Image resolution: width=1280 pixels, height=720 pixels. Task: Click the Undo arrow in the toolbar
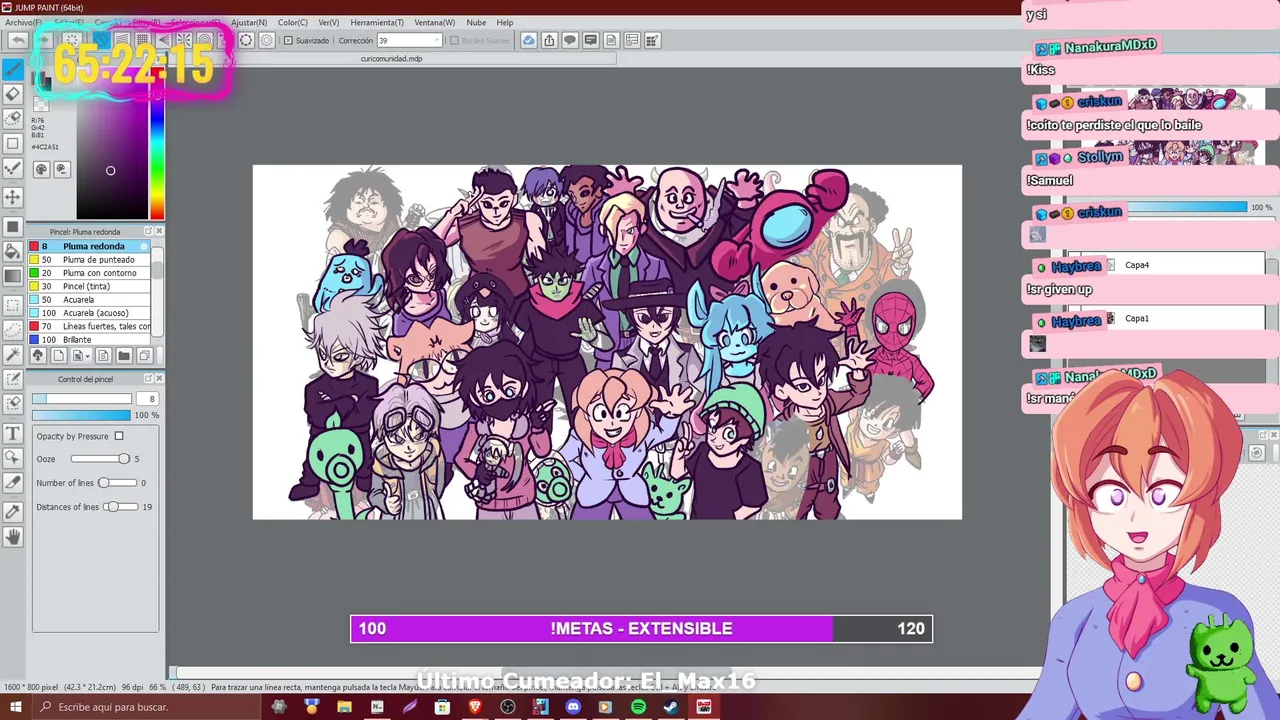click(17, 40)
